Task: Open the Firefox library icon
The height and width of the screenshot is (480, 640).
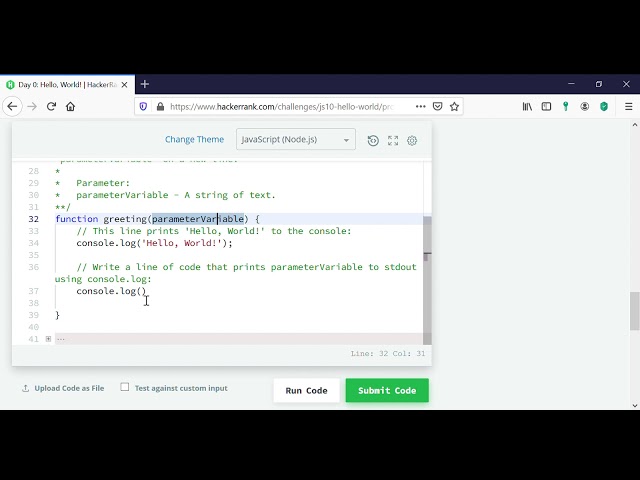Action: click(527, 107)
